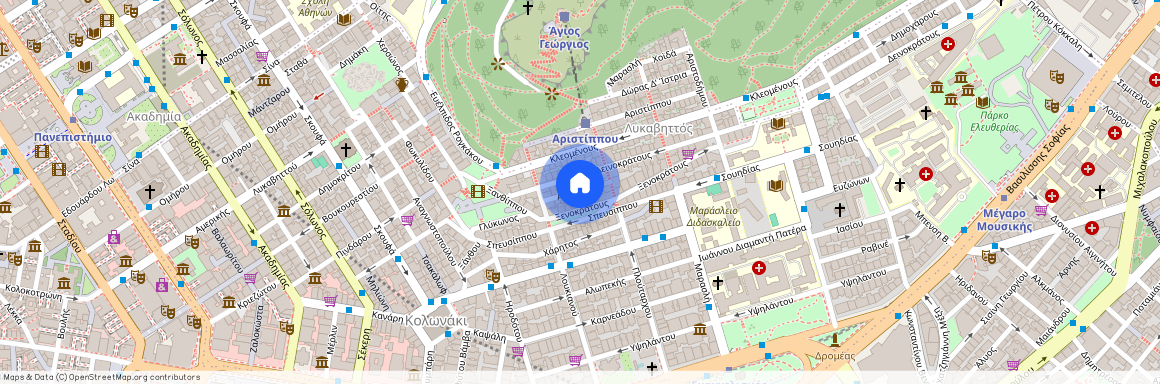This screenshot has width=1160, height=384.
Task: Click the Κανάρη street label
Action: point(387,317)
